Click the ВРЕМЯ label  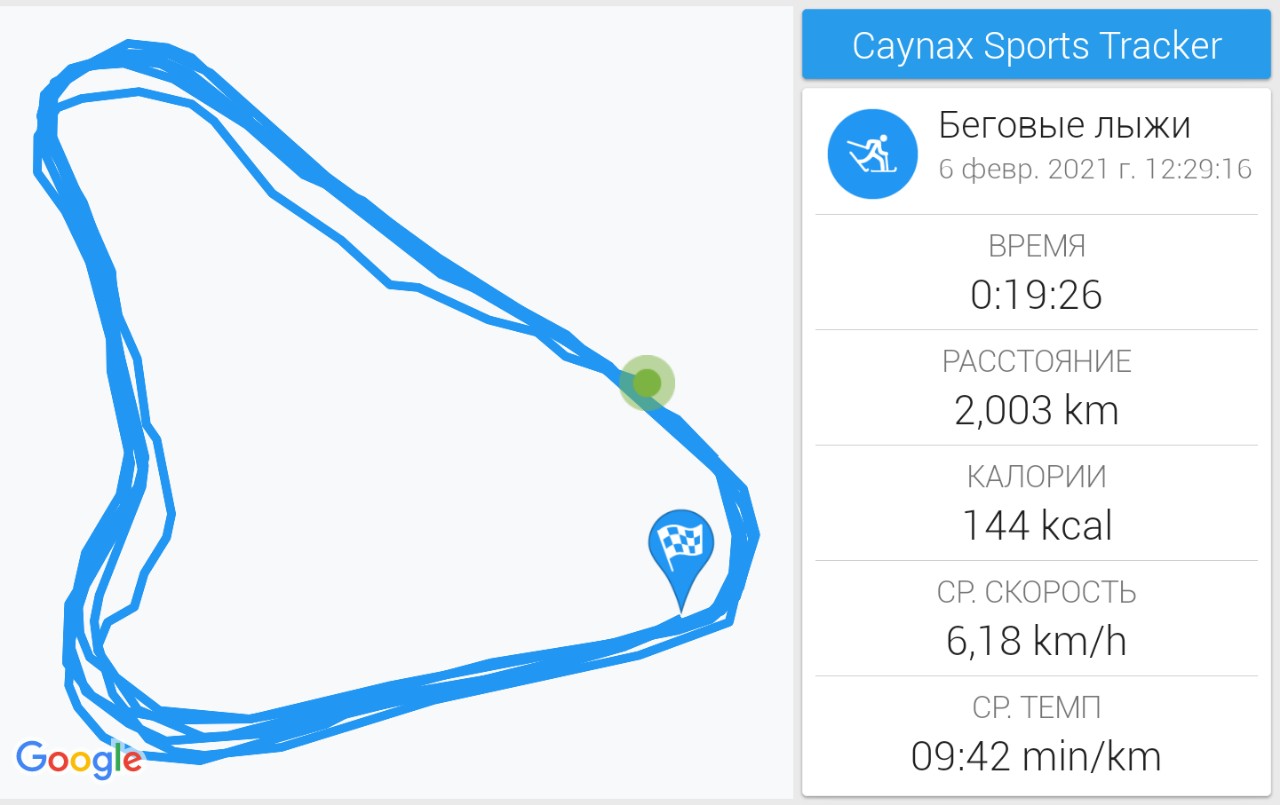1036,246
